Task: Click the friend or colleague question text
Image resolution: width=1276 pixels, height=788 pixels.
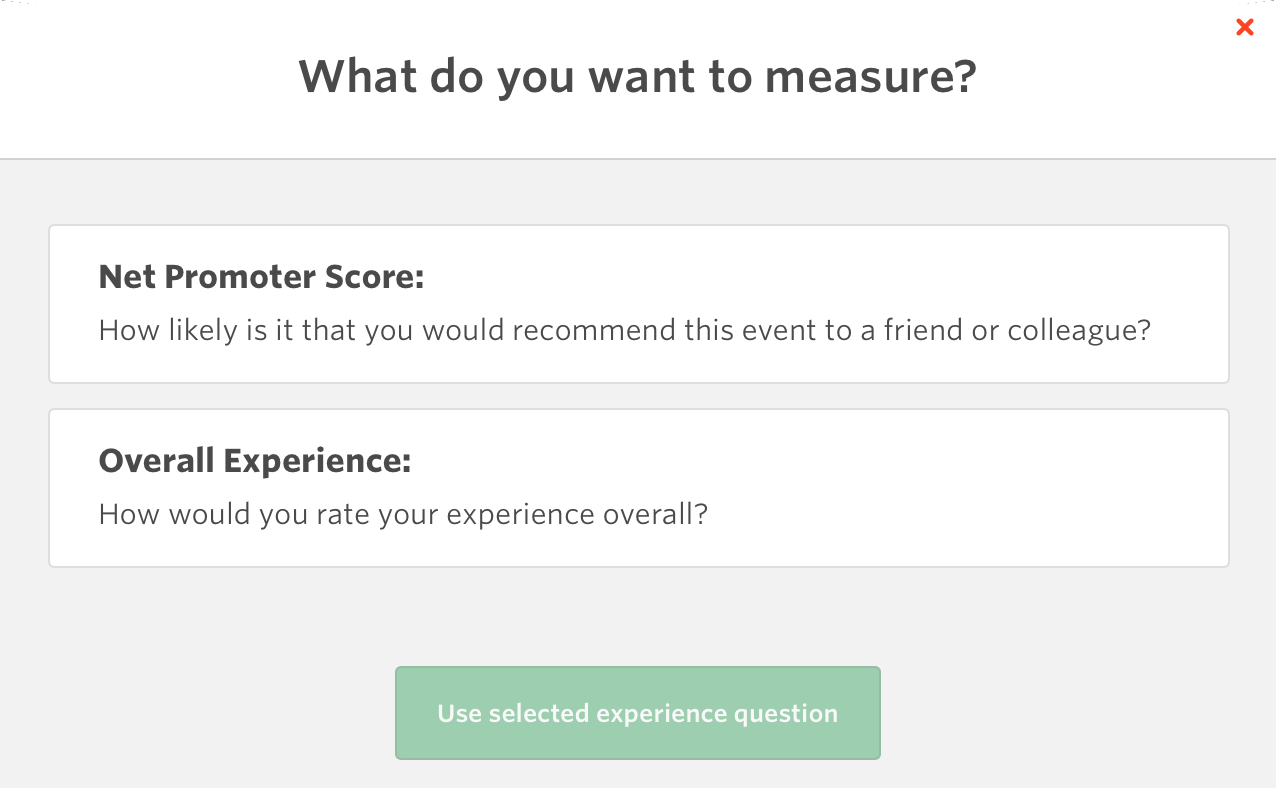Action: point(624,329)
